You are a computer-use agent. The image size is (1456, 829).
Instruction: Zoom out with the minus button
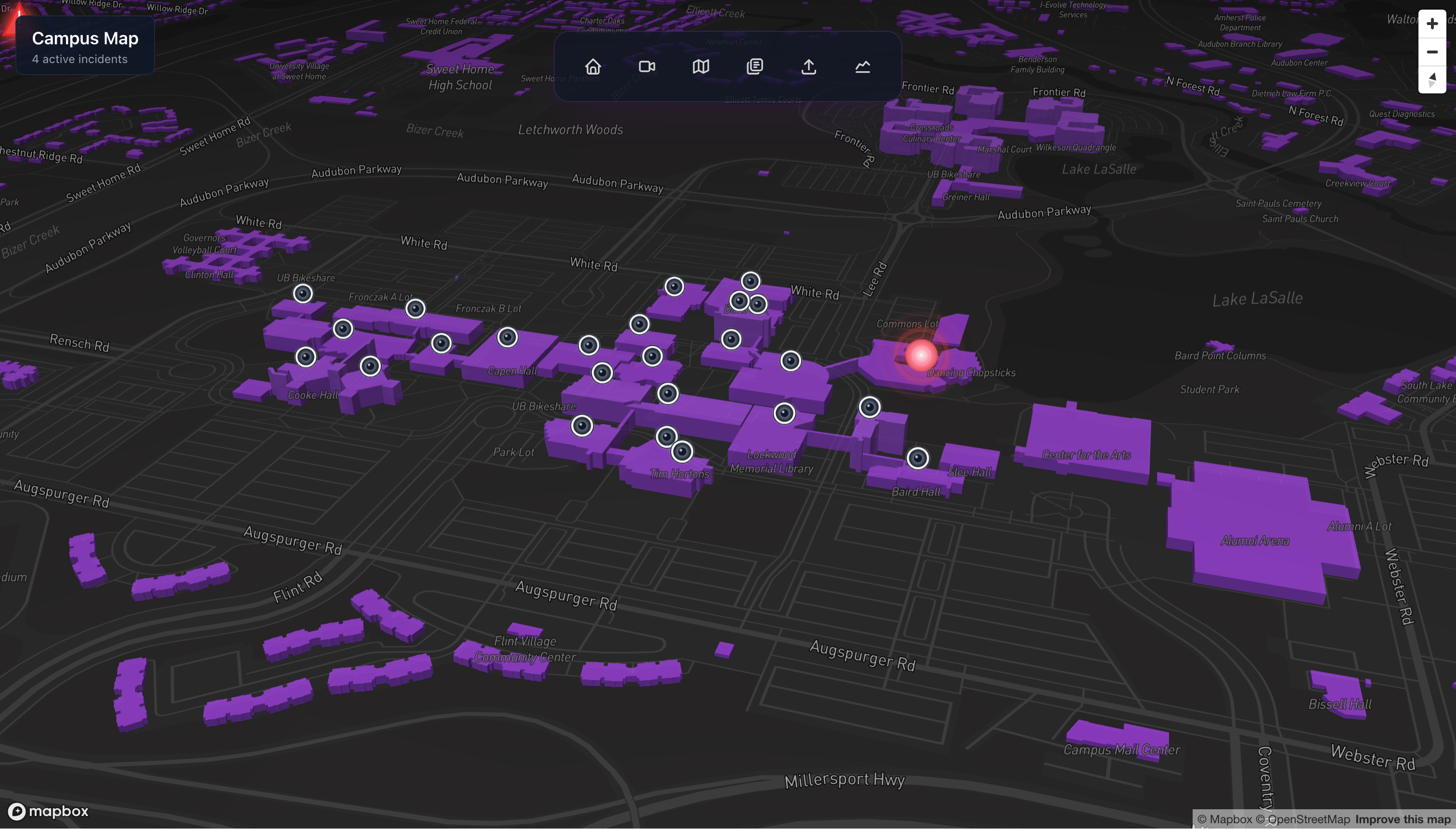[1431, 52]
